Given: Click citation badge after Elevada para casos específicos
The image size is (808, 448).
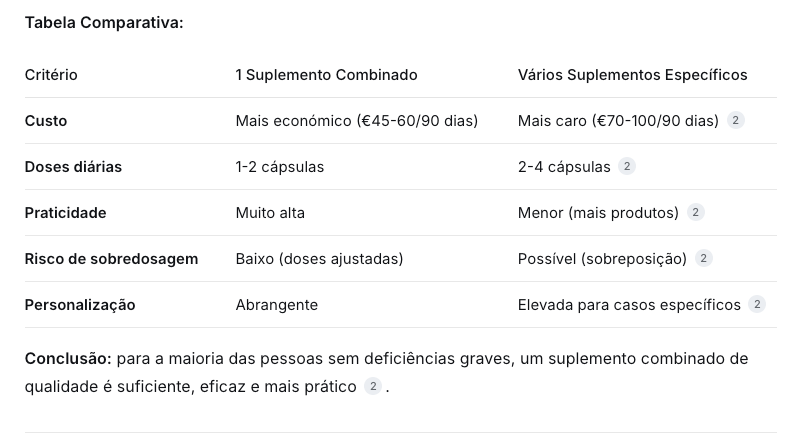Looking at the screenshot, I should 757,305.
